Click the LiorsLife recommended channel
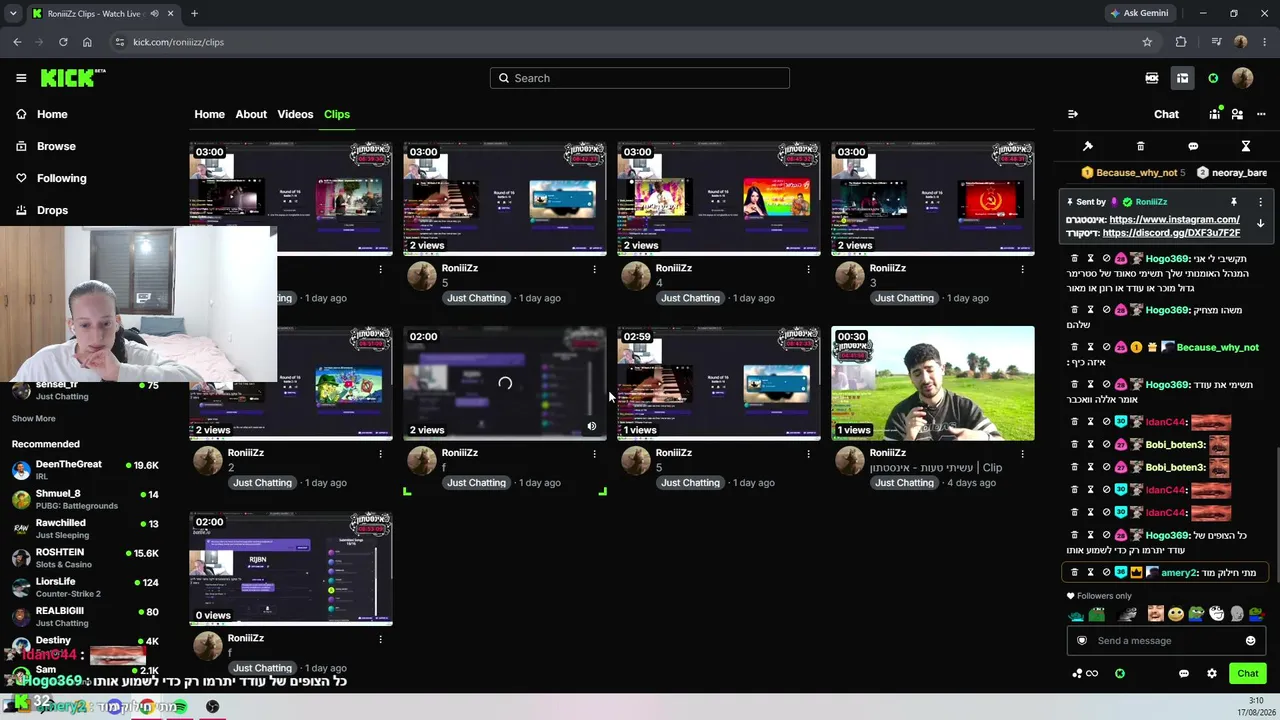 (x=85, y=587)
